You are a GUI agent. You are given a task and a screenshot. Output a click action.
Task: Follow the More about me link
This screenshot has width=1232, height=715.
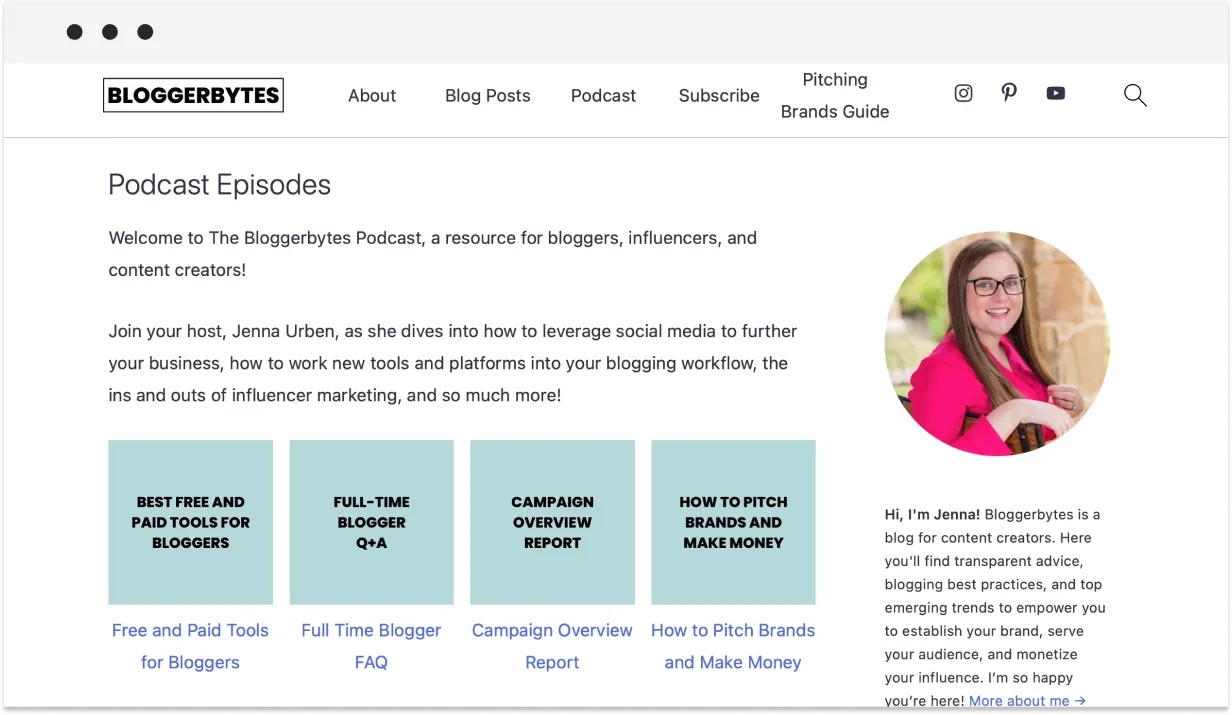pos(1027,701)
